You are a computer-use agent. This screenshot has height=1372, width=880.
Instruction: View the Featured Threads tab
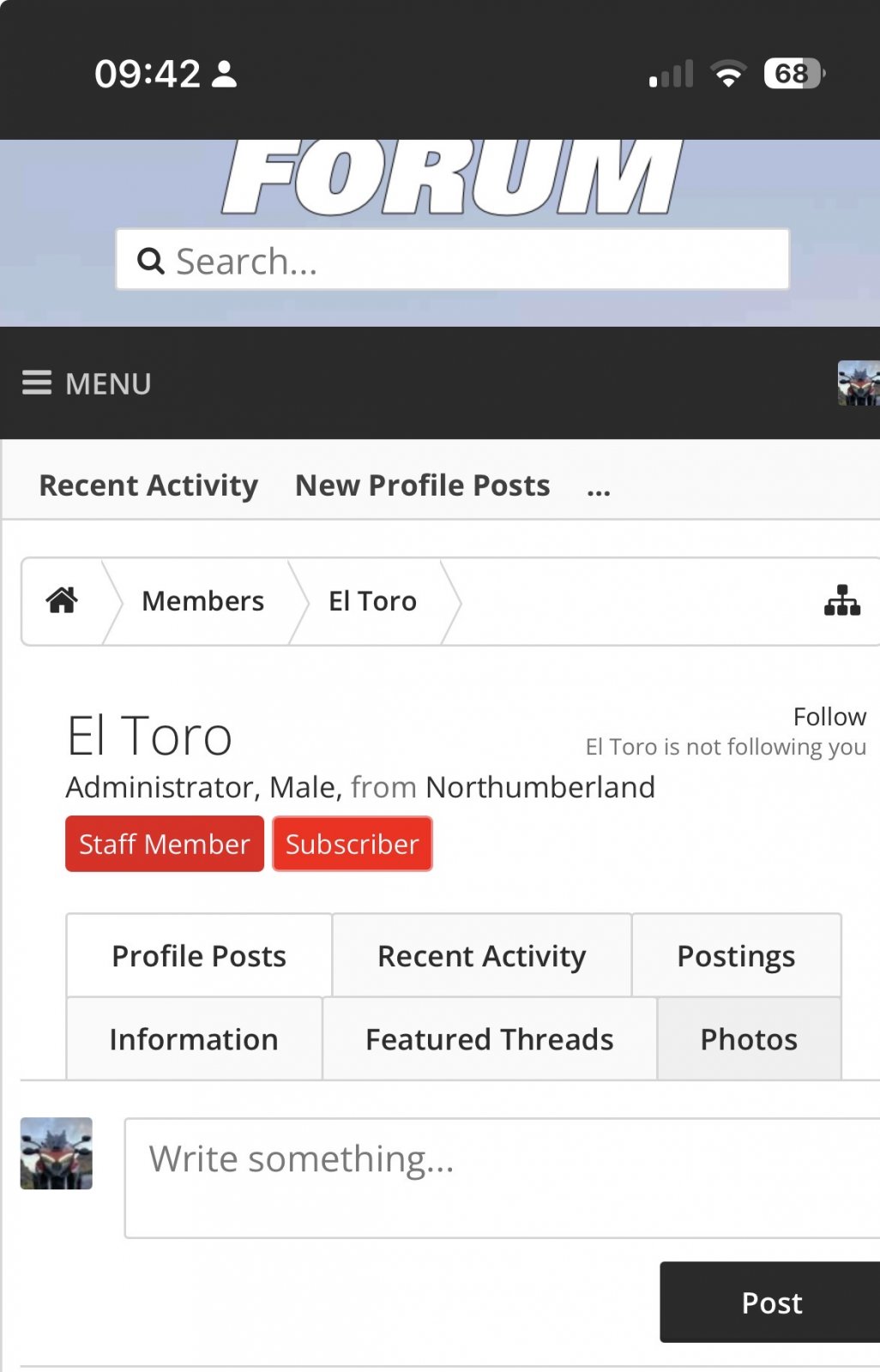click(x=489, y=1039)
